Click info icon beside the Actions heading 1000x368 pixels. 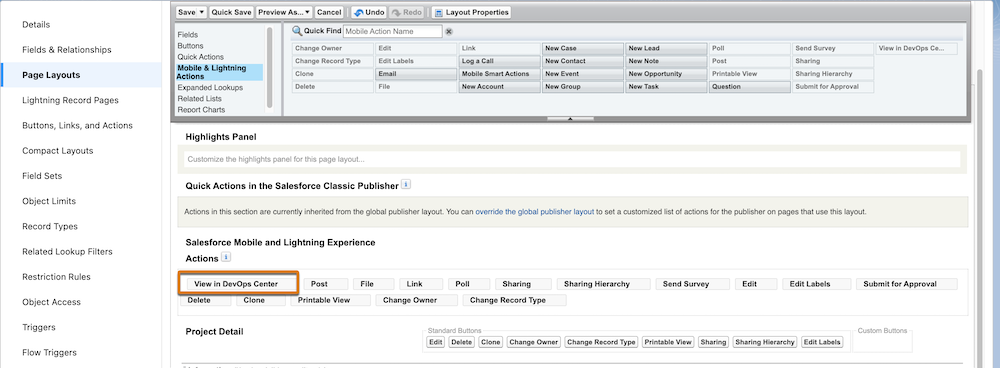click(226, 258)
